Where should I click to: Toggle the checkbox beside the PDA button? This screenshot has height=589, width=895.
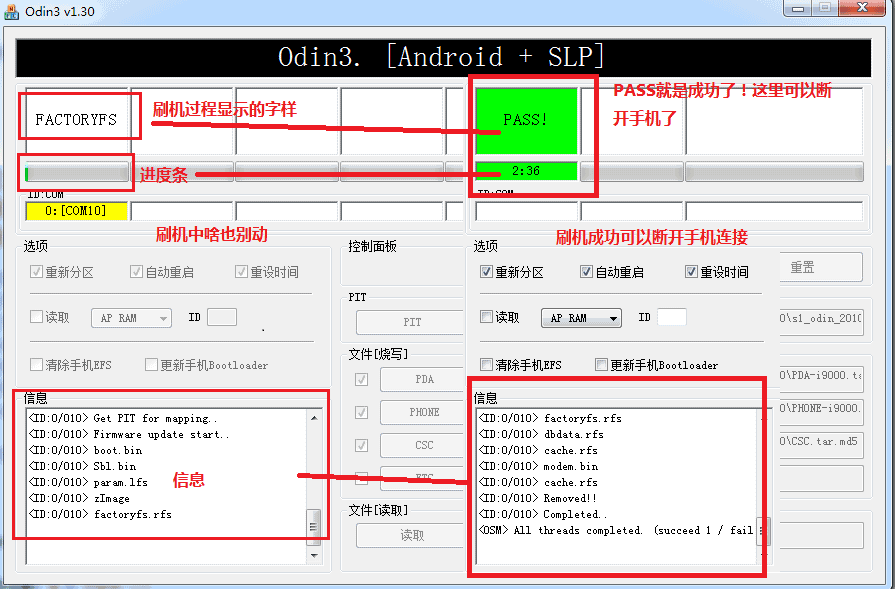click(x=361, y=380)
